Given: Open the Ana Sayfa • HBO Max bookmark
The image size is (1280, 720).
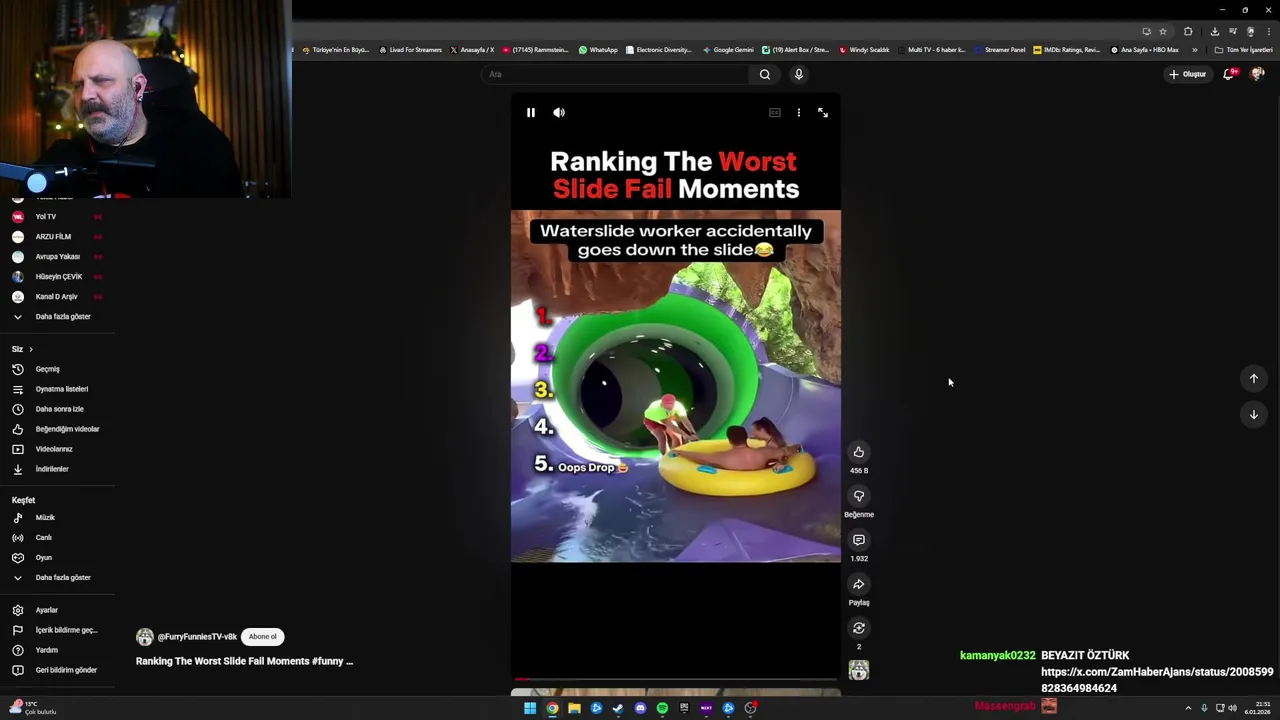Looking at the screenshot, I should point(1145,50).
